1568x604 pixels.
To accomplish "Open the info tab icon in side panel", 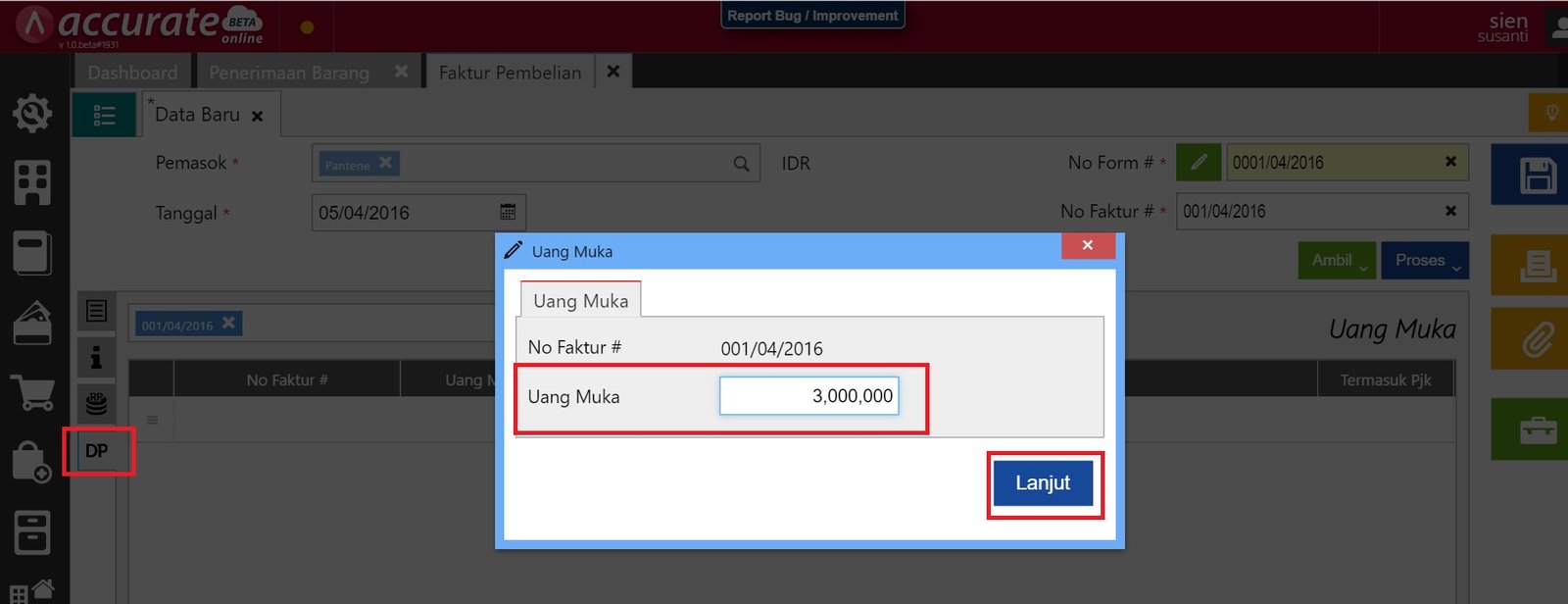I will (96, 358).
